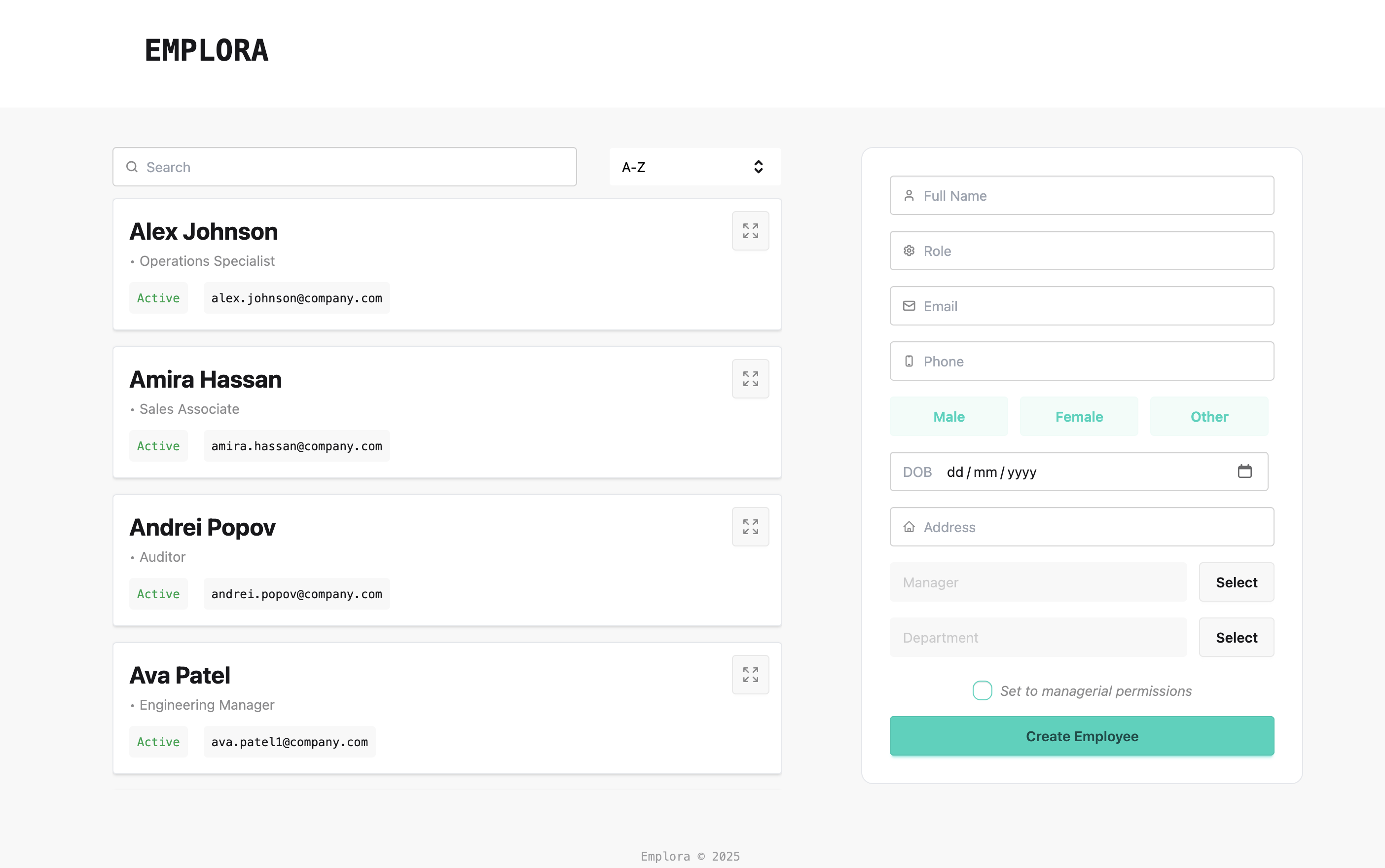Open the DOB calendar picker icon
The image size is (1385, 868).
[x=1244, y=471]
